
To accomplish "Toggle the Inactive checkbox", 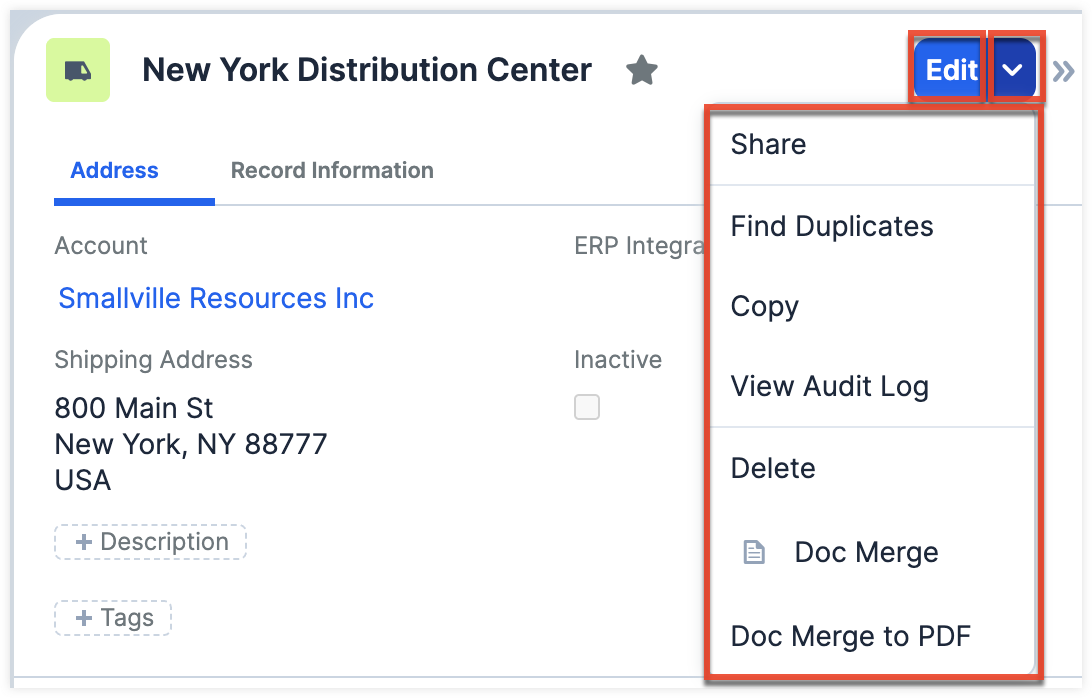I will (x=586, y=407).
